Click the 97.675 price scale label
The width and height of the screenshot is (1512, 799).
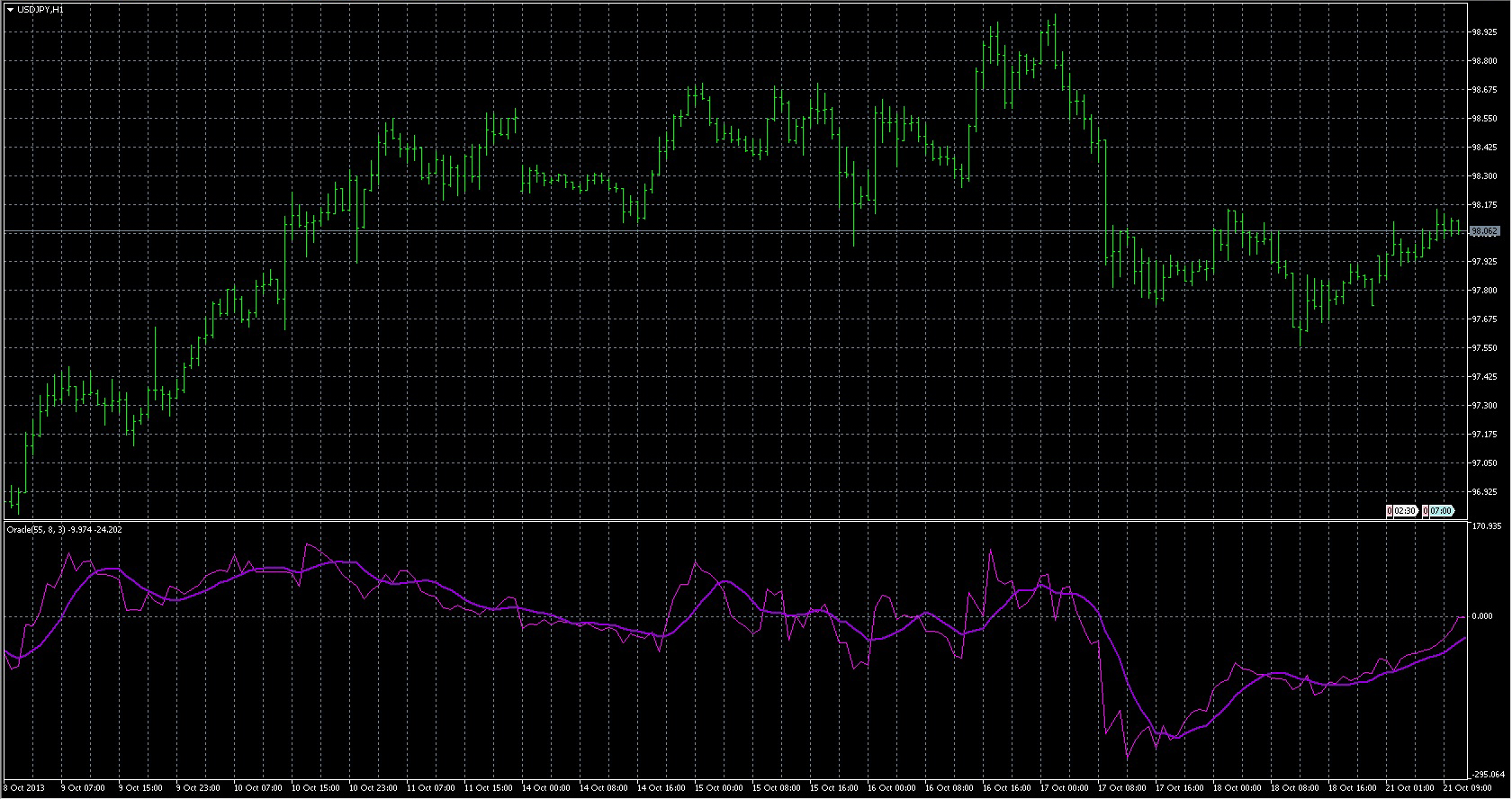pyautogui.click(x=1484, y=319)
